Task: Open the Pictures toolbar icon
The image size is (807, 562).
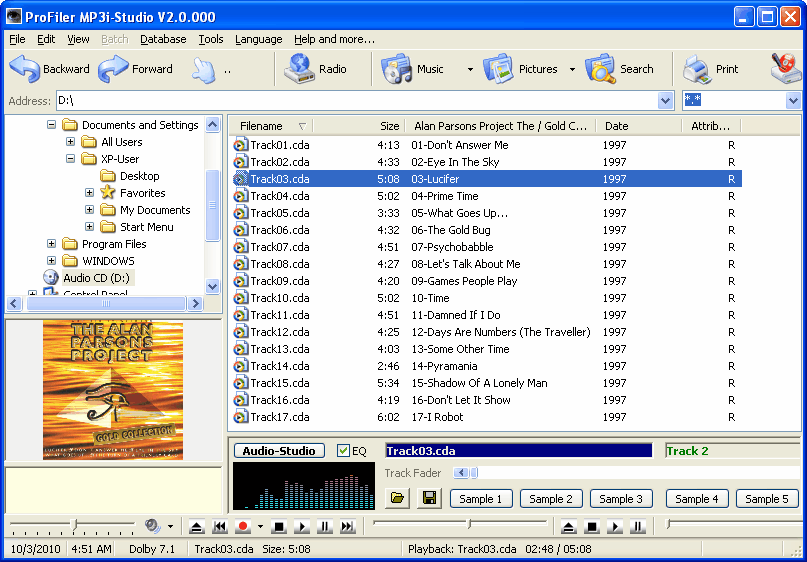Action: (498, 69)
